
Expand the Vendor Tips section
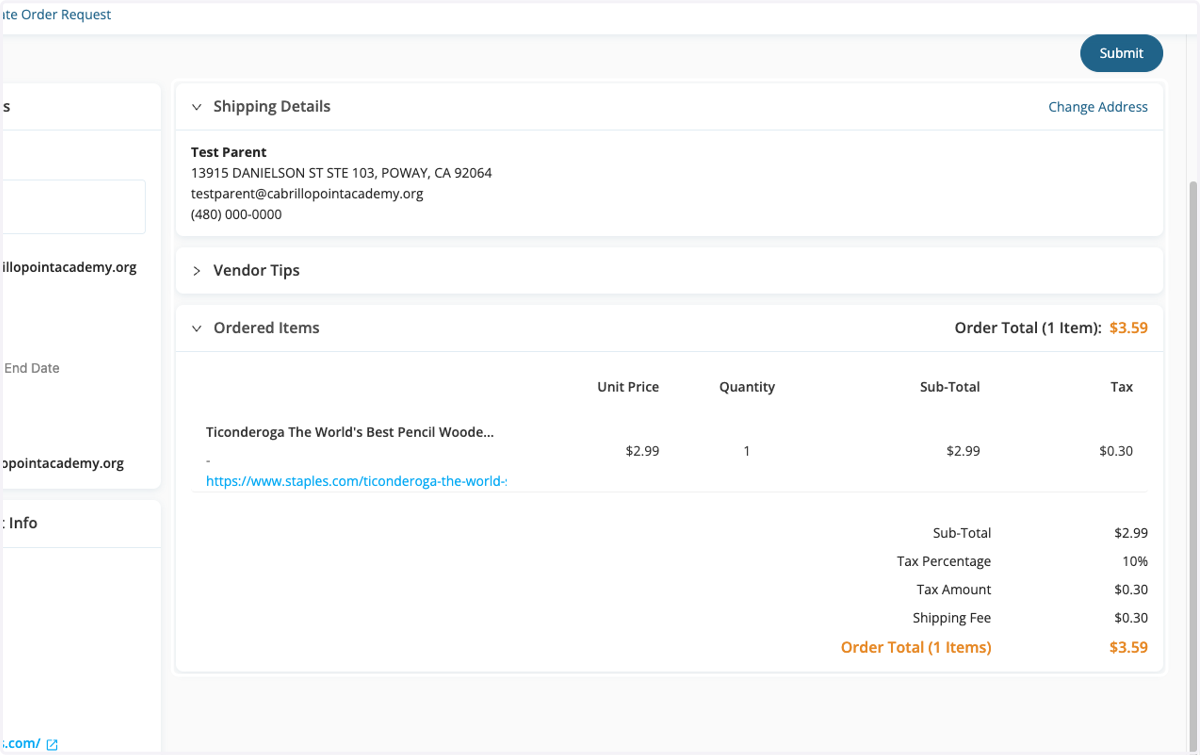(x=196, y=271)
